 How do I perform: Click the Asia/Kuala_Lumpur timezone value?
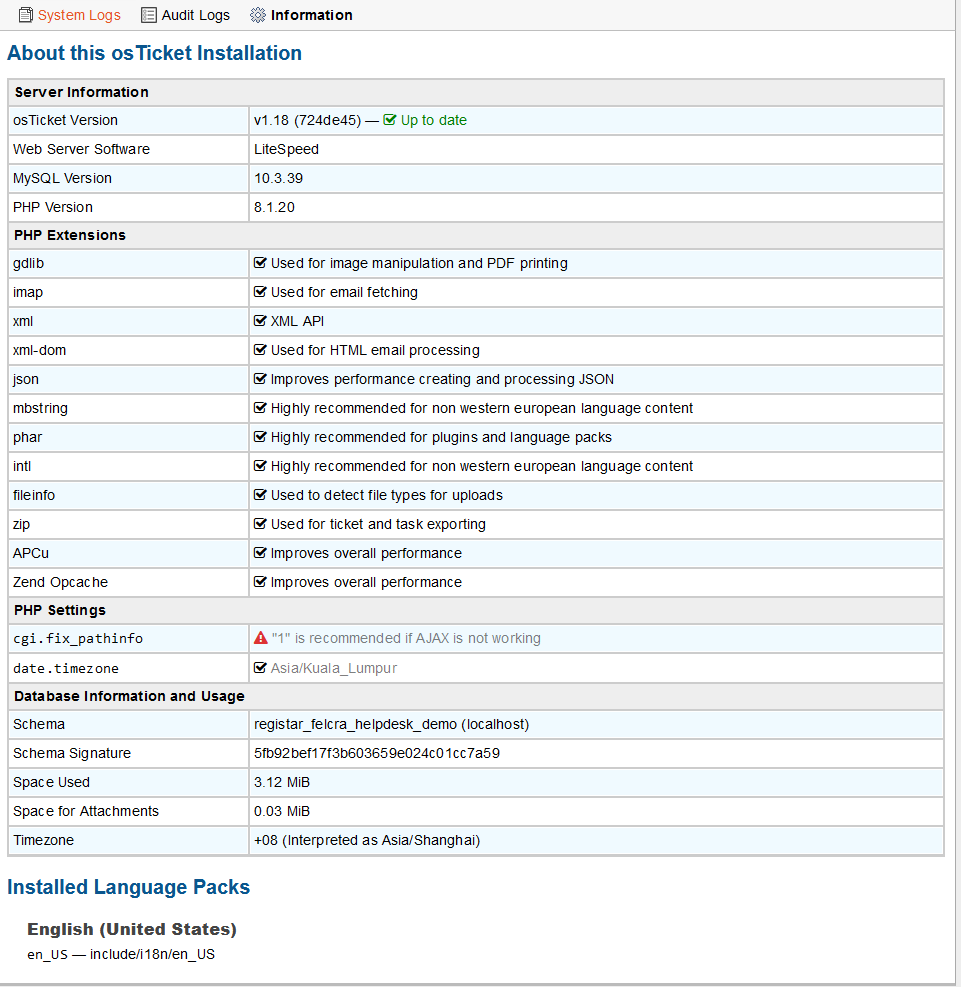(334, 668)
